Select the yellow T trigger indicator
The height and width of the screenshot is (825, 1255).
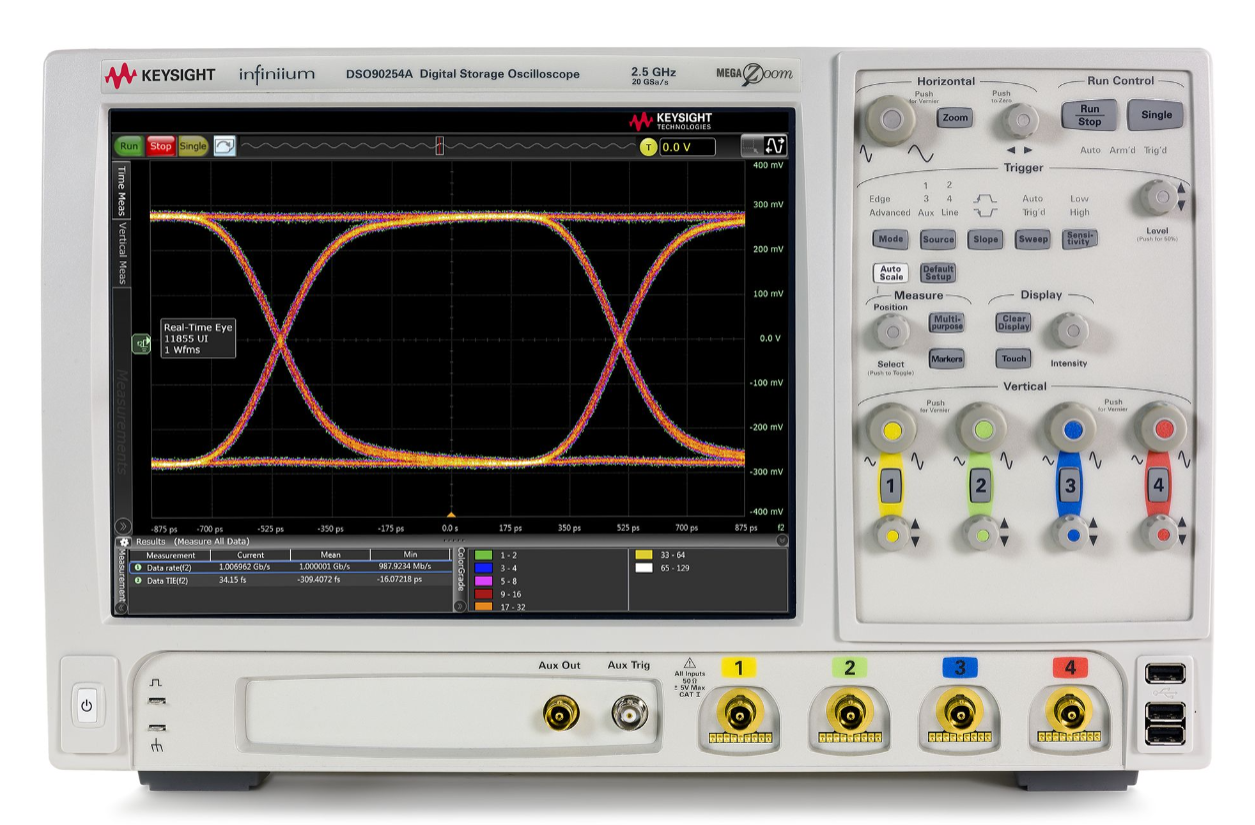coord(649,146)
